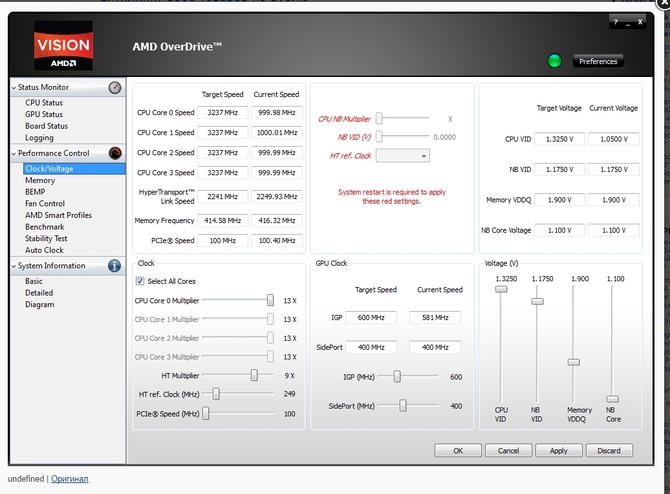Open Detailed system information
The height and width of the screenshot is (494, 670).
[x=39, y=293]
